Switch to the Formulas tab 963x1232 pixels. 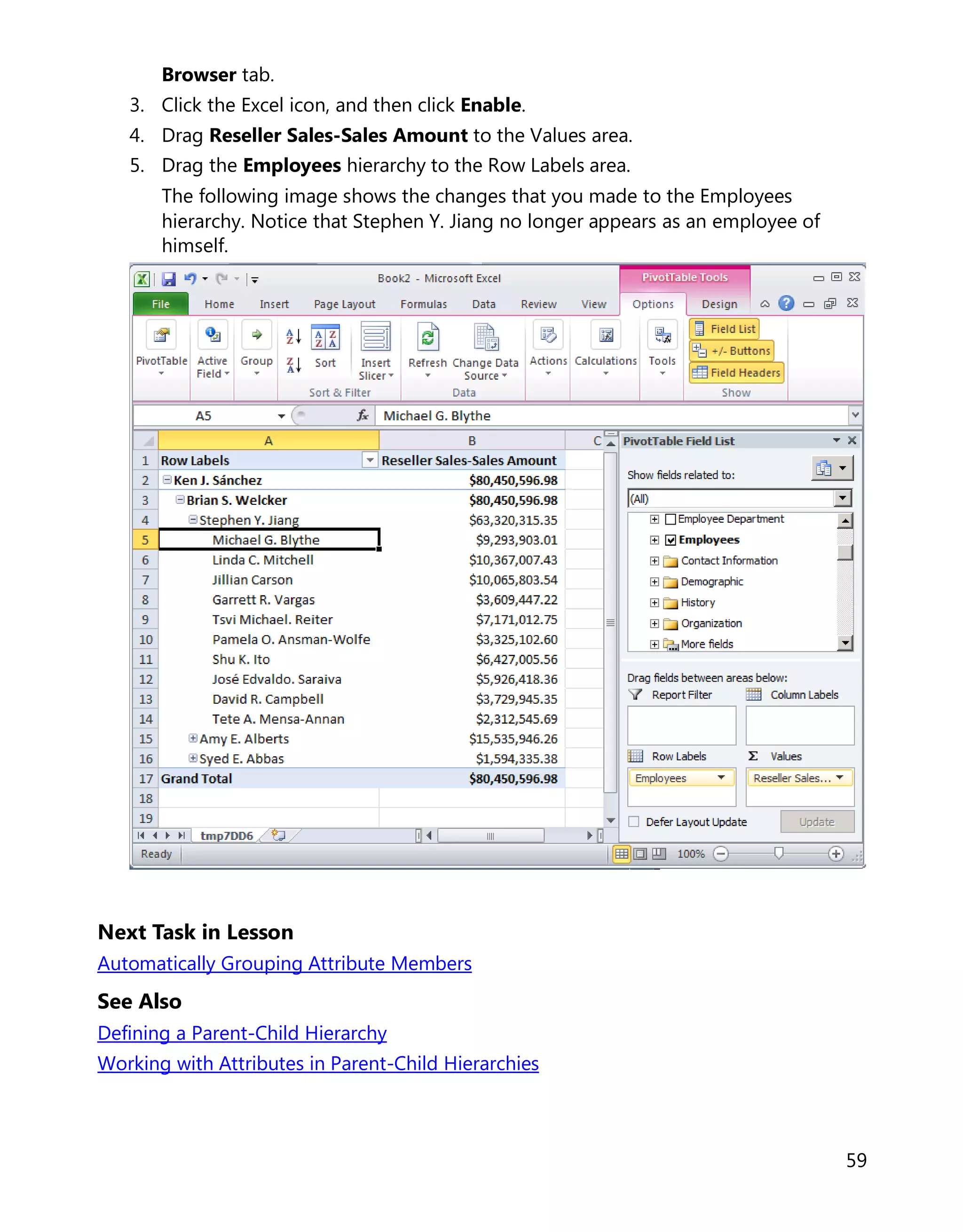tap(424, 304)
